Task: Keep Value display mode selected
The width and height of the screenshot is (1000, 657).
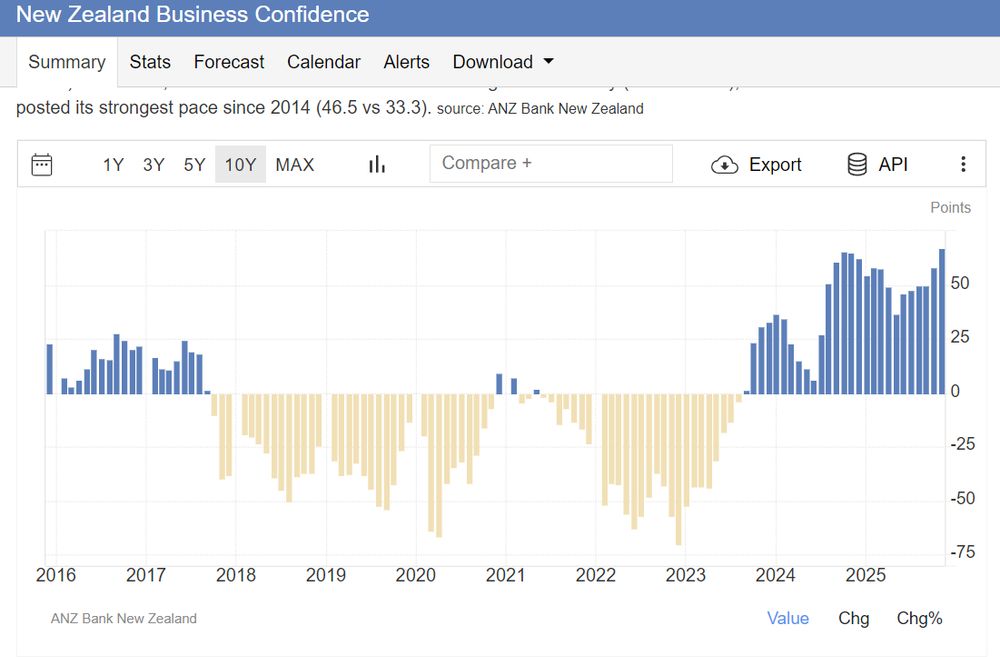Action: point(788,618)
